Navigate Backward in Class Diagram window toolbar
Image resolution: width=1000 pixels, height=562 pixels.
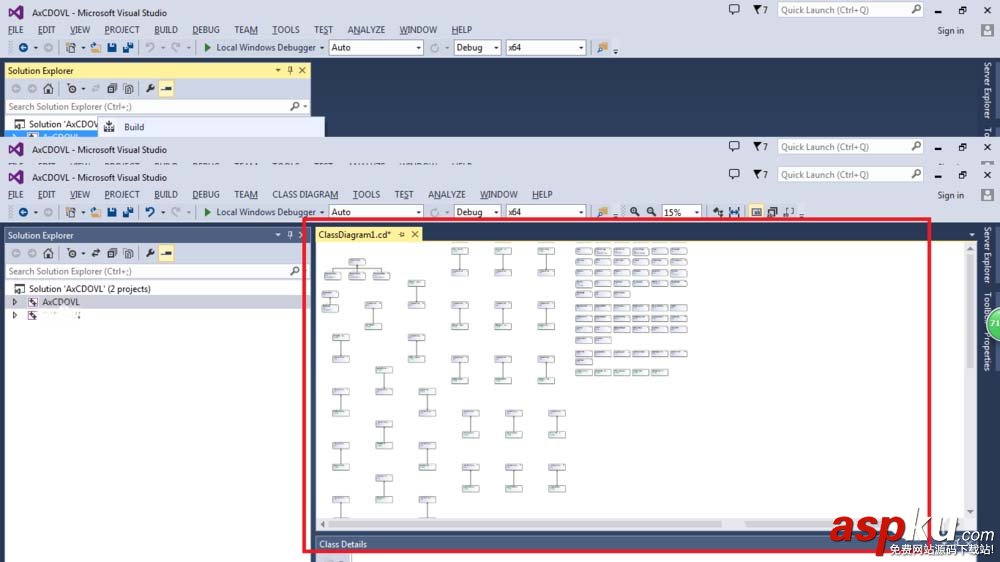(23, 212)
